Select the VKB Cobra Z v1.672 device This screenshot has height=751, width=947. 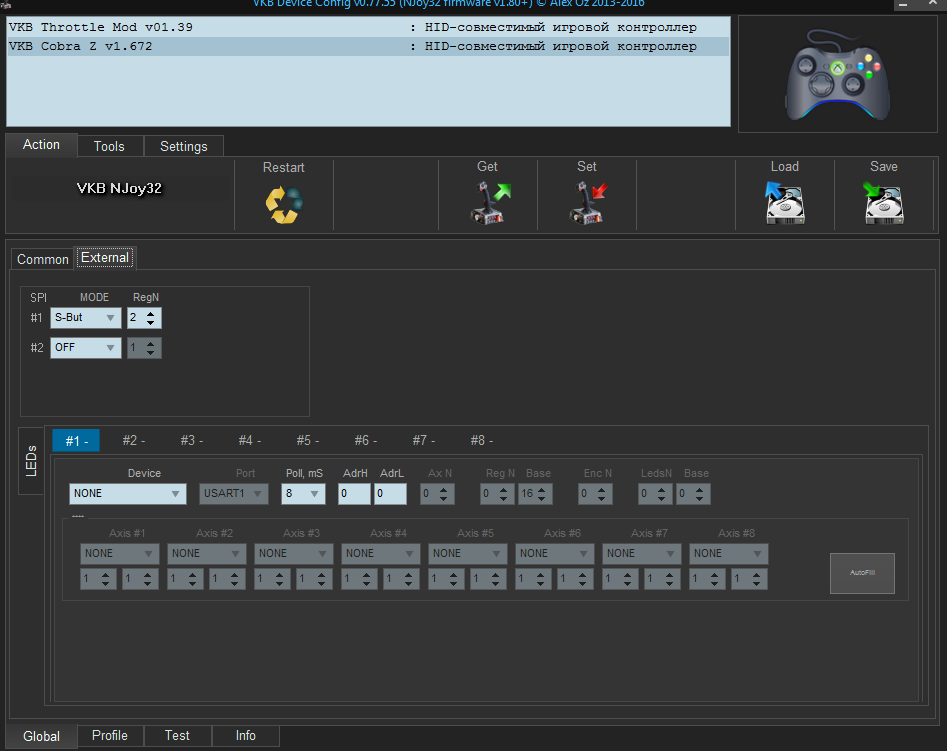[368, 47]
